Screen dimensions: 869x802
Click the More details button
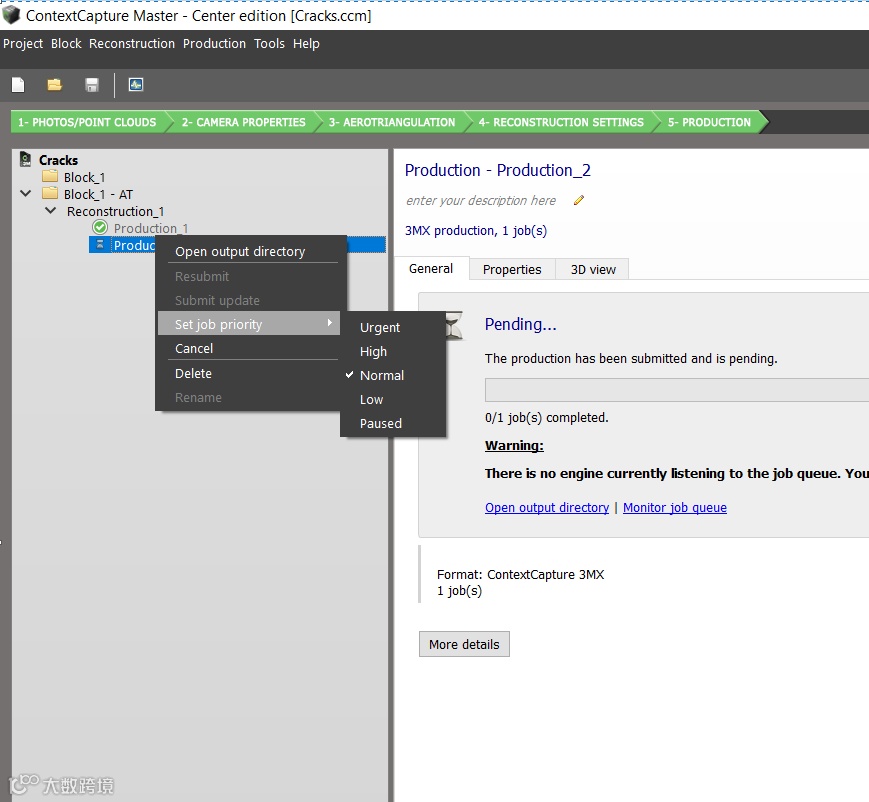[x=464, y=644]
